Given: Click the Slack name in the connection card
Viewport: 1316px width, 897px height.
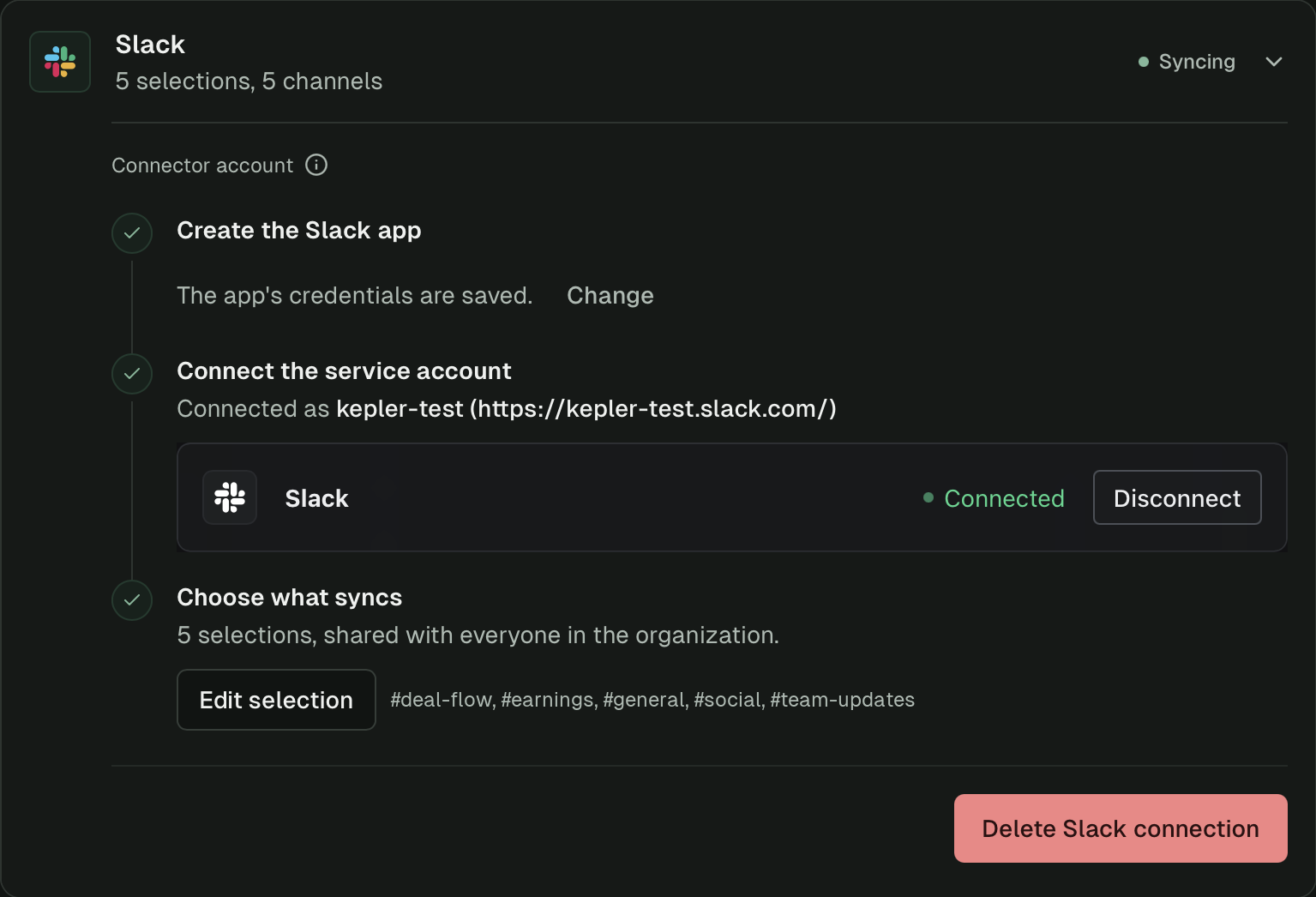Looking at the screenshot, I should coord(316,498).
